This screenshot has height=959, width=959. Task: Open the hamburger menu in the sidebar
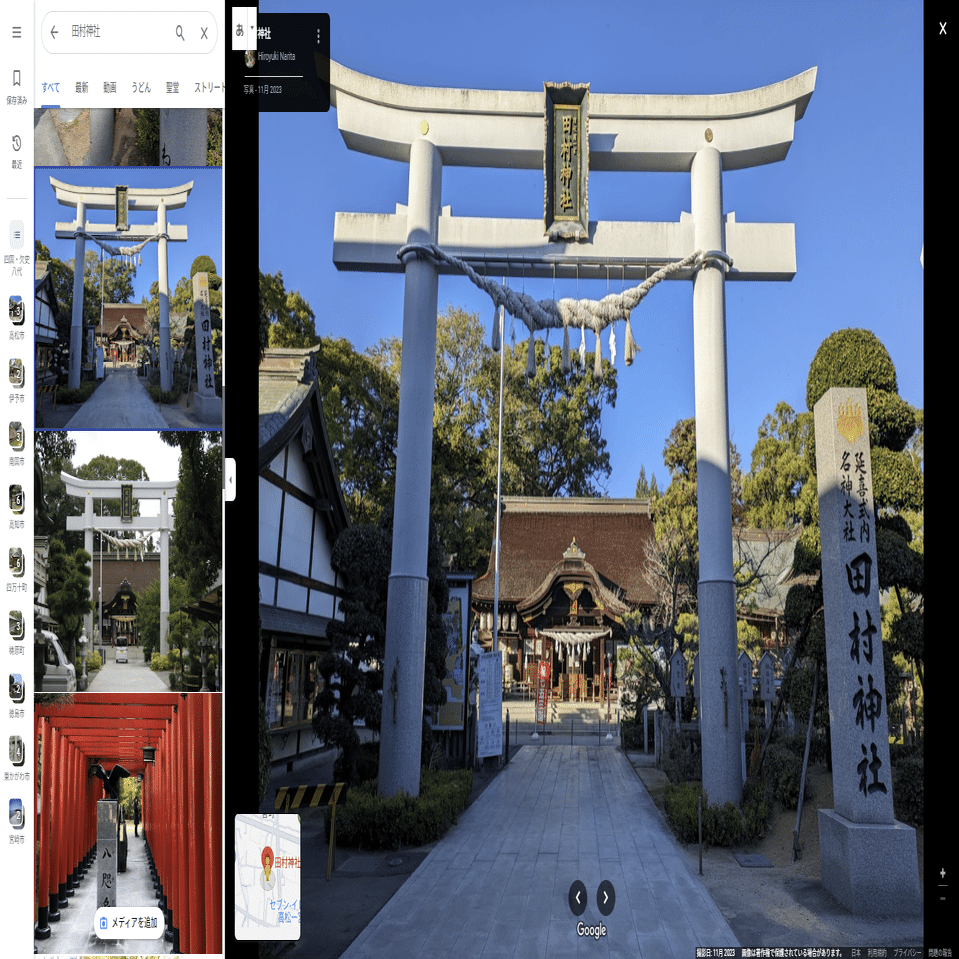pos(17,32)
